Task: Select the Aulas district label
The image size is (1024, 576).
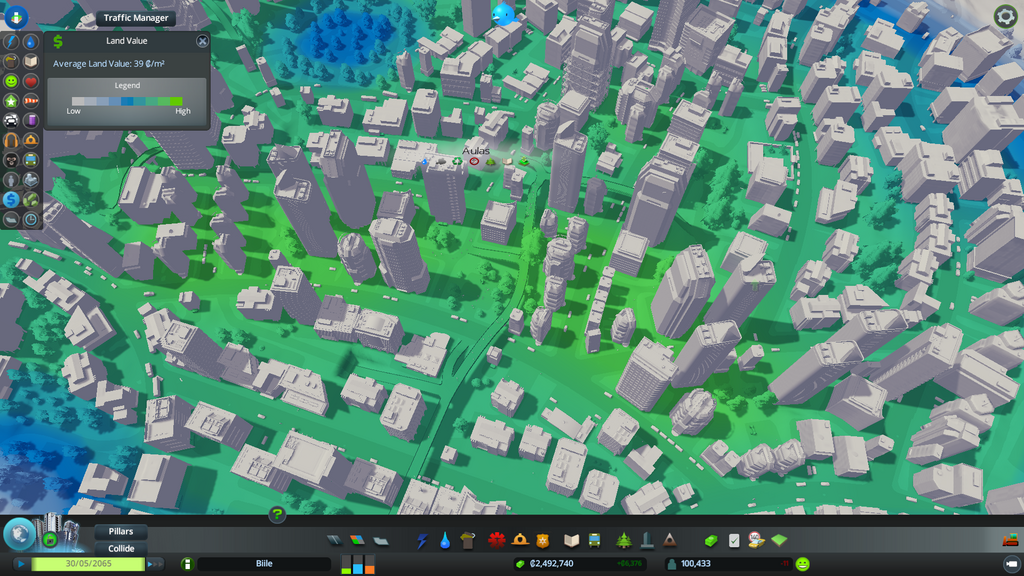Action: (x=475, y=151)
